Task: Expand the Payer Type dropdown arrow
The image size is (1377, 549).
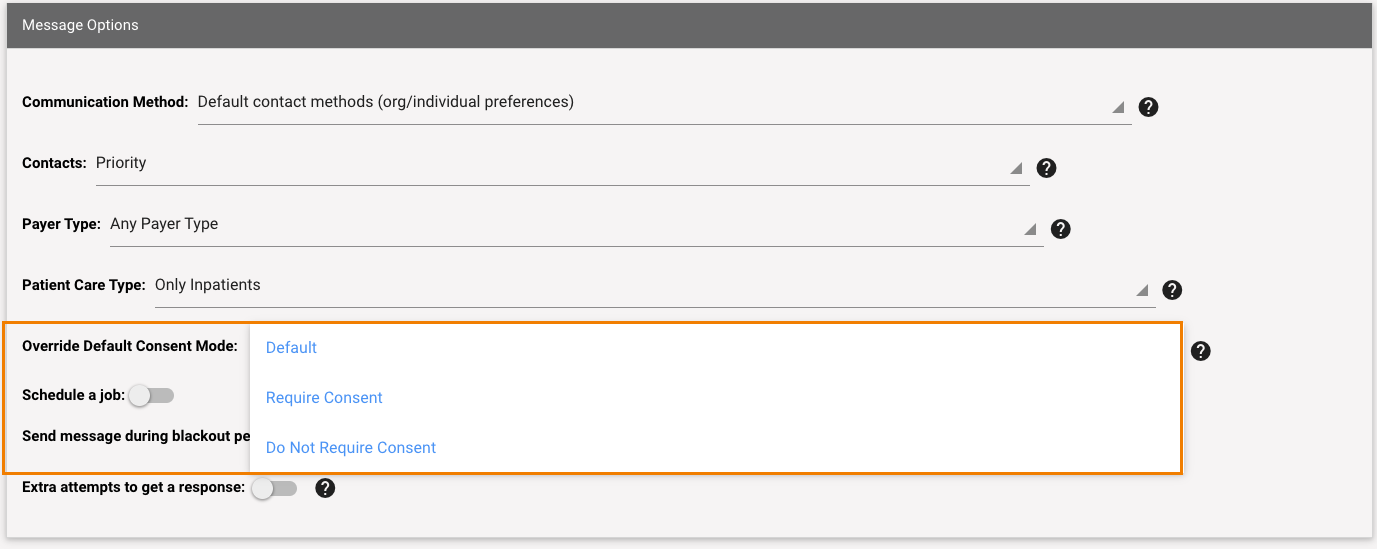Action: coord(1030,229)
